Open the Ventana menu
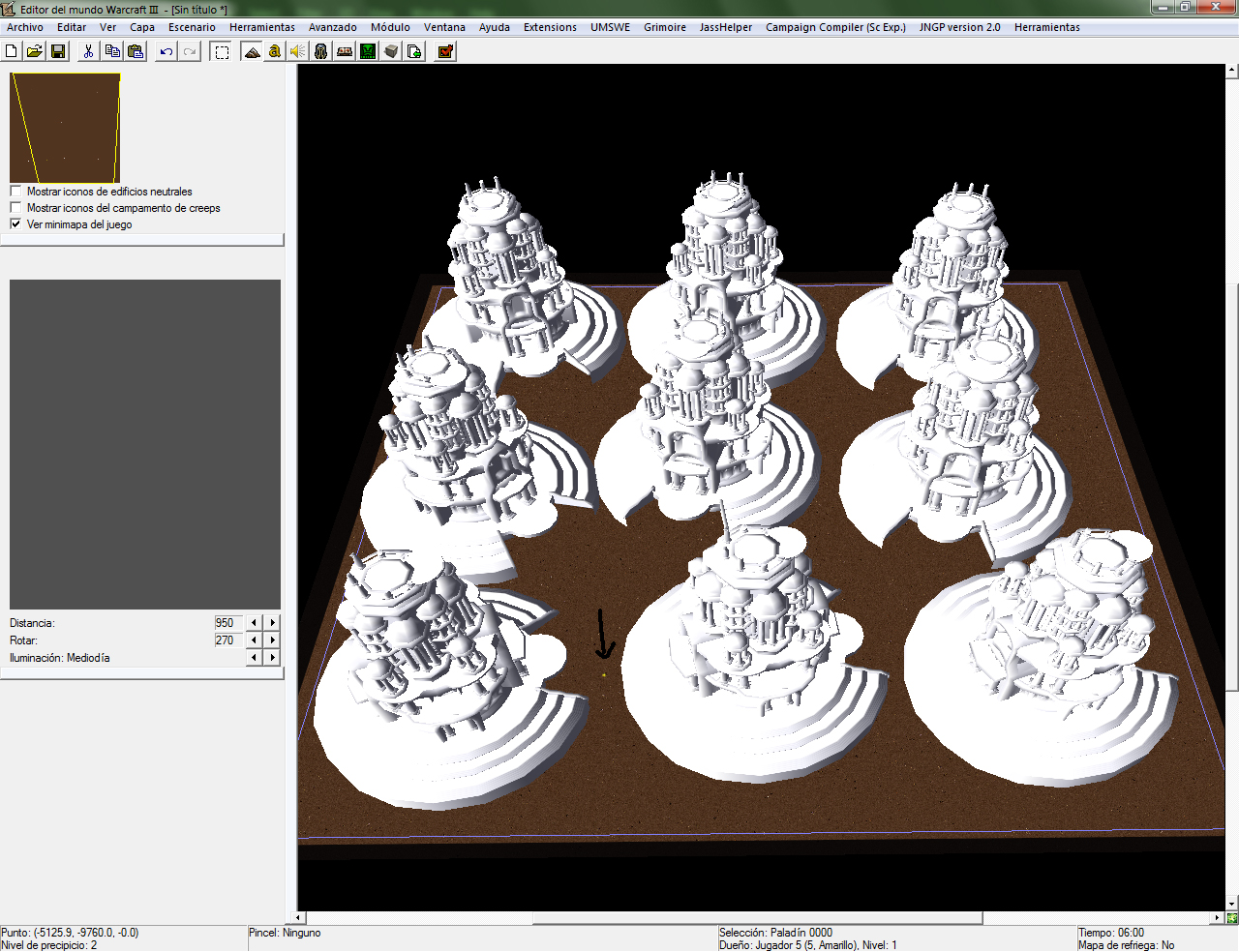This screenshot has width=1239, height=952. pos(444,27)
